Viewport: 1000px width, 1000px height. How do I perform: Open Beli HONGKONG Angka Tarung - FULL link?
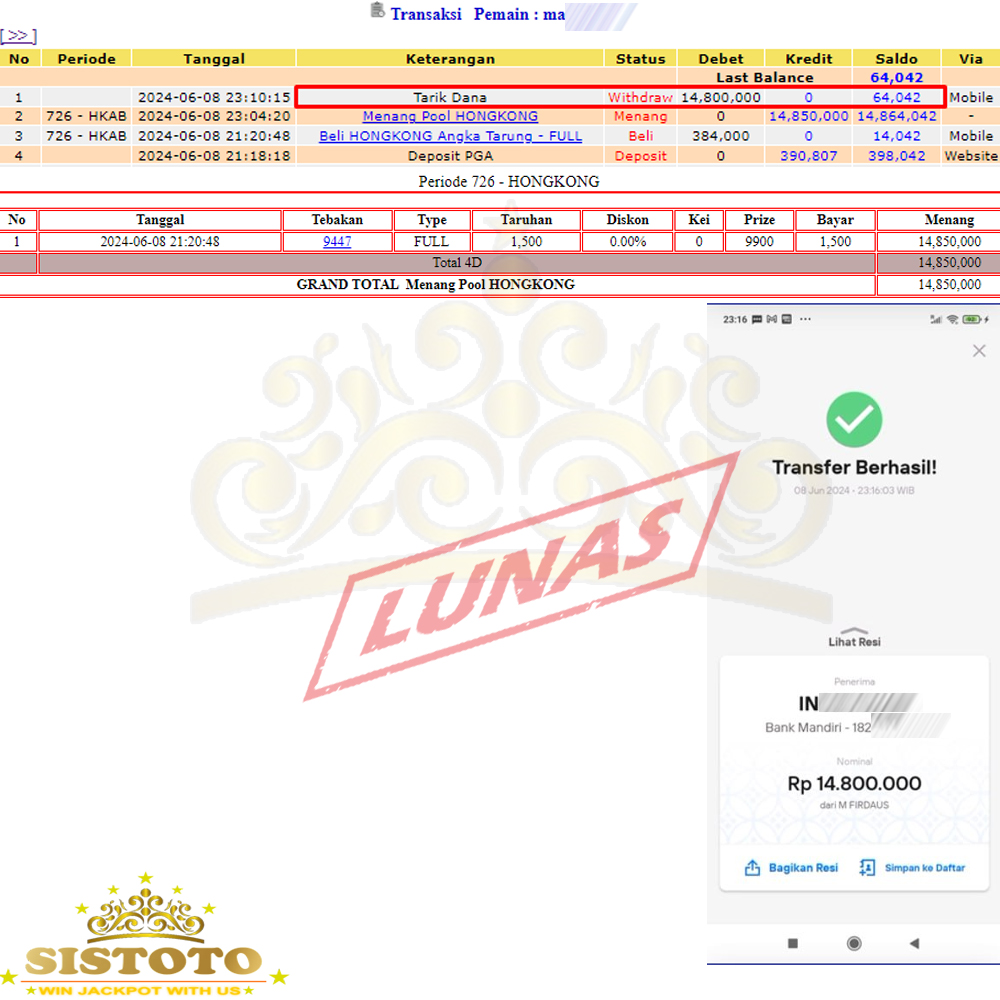(450, 136)
